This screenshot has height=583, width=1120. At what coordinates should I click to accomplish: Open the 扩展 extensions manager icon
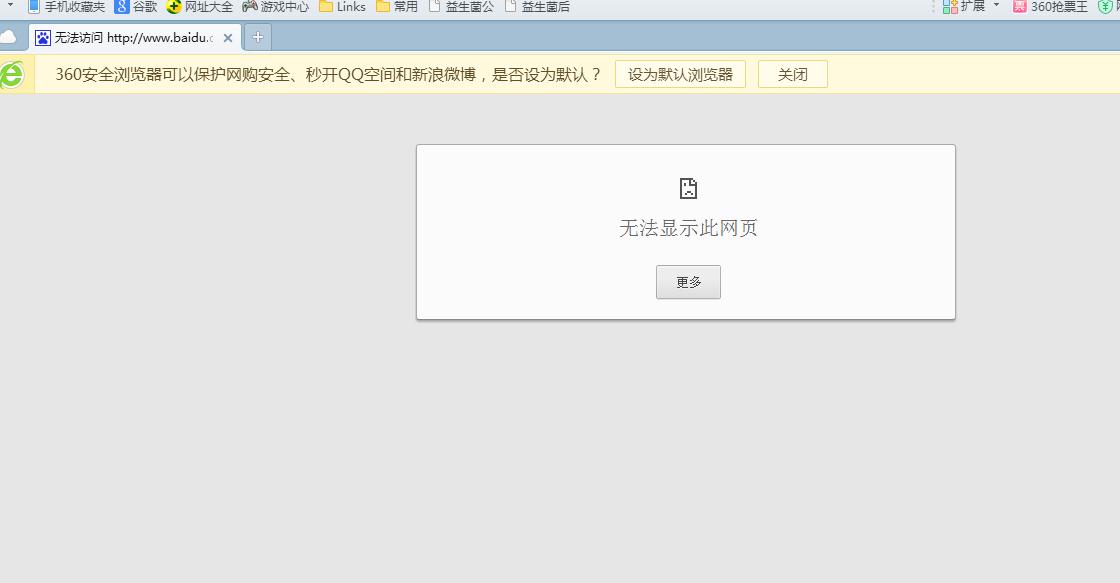(964, 6)
